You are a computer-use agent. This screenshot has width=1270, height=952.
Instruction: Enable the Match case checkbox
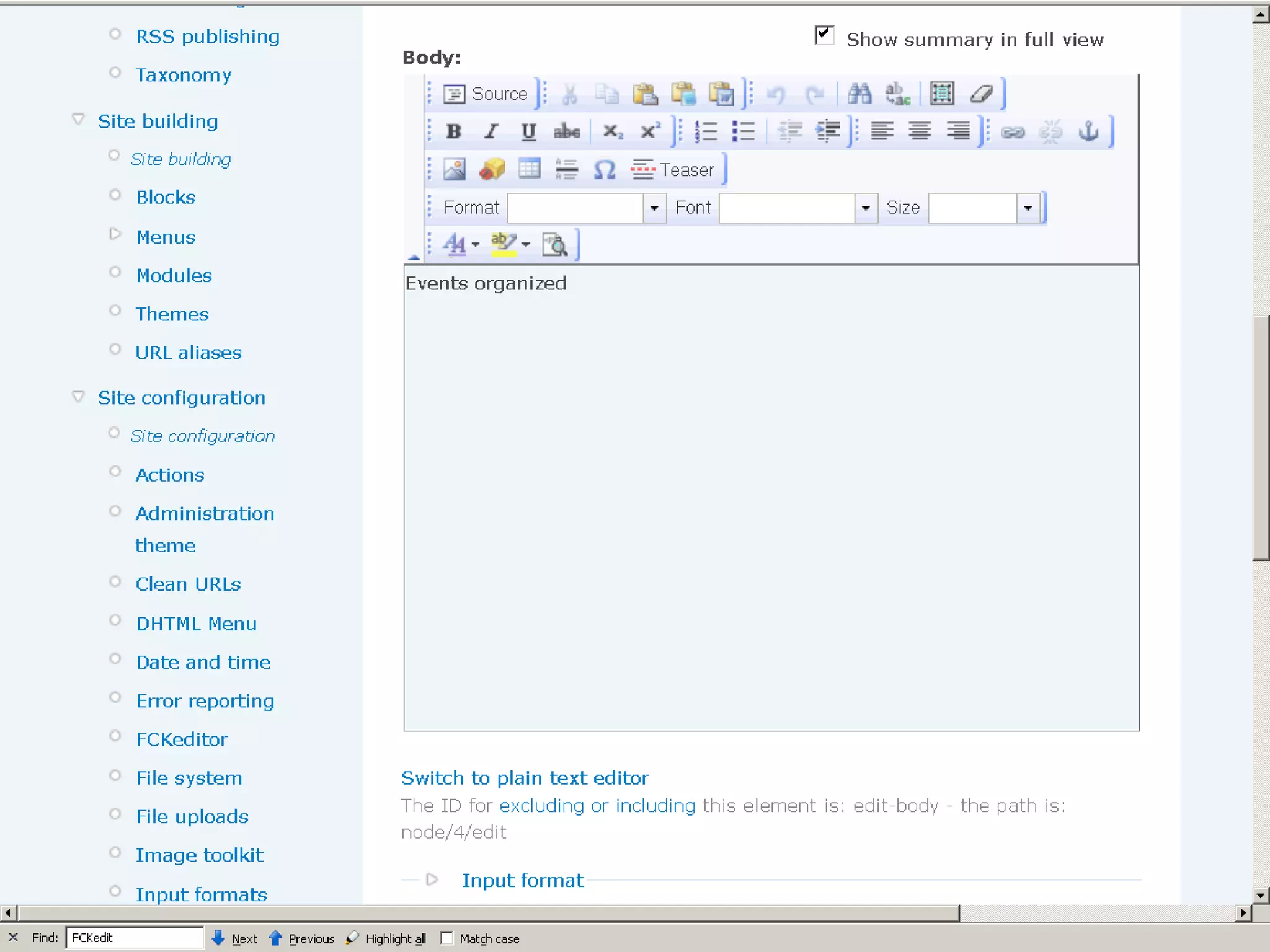click(446, 938)
